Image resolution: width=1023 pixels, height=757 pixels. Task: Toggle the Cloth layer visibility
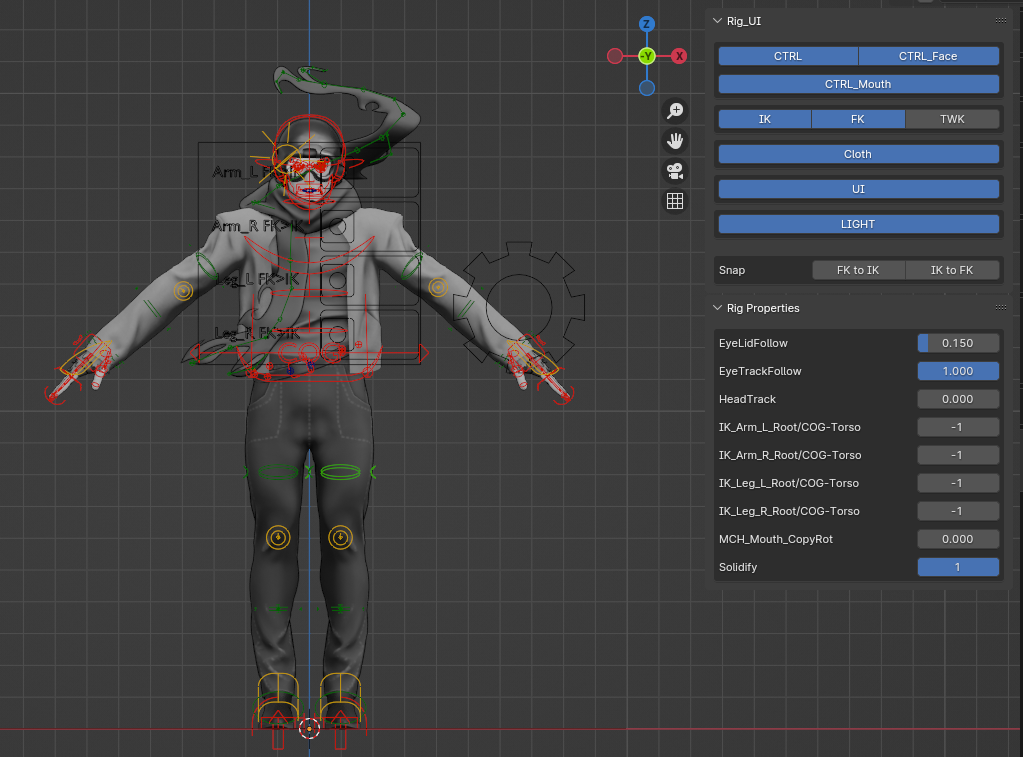pyautogui.click(x=859, y=154)
